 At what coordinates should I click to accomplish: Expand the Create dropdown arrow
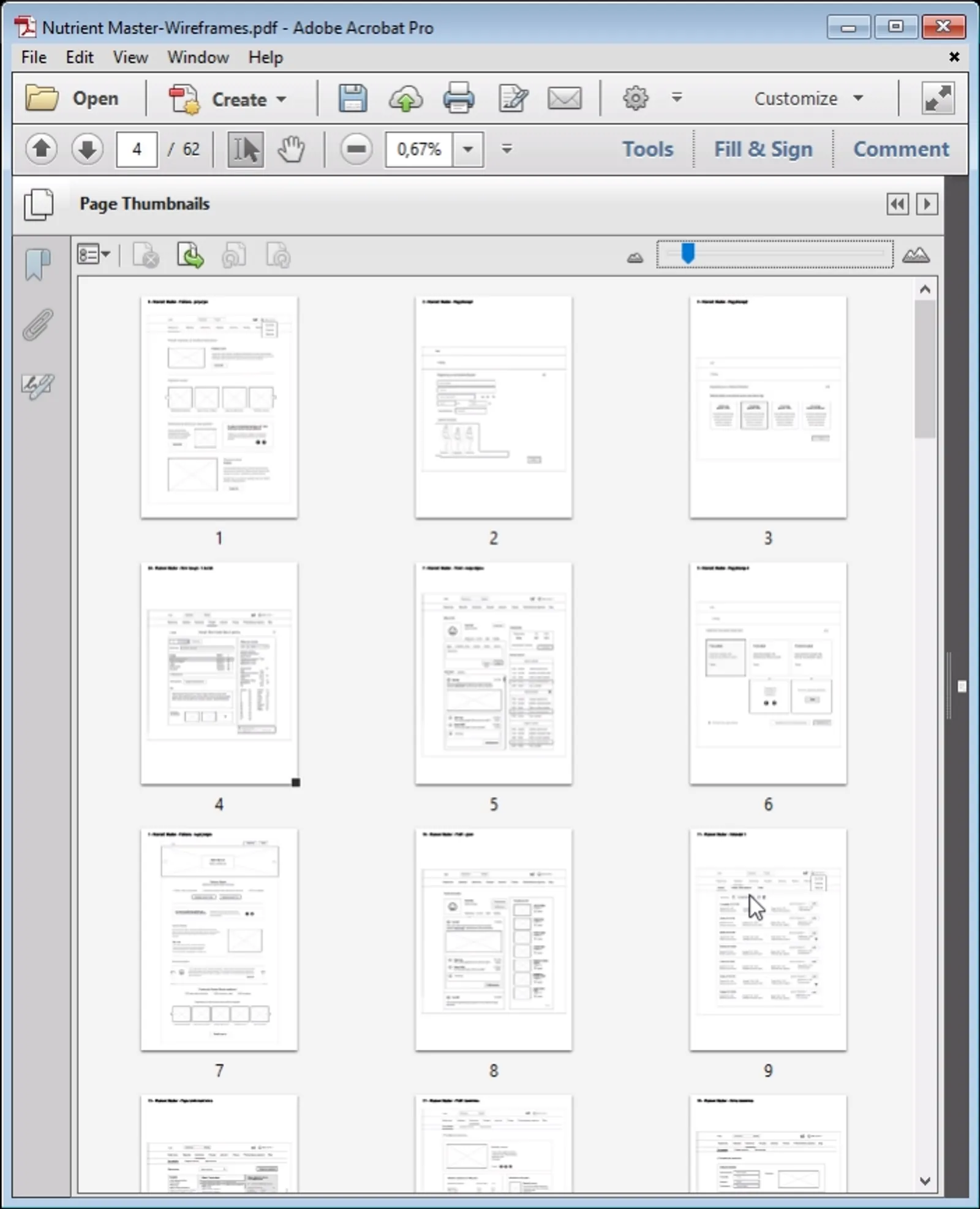click(x=281, y=99)
